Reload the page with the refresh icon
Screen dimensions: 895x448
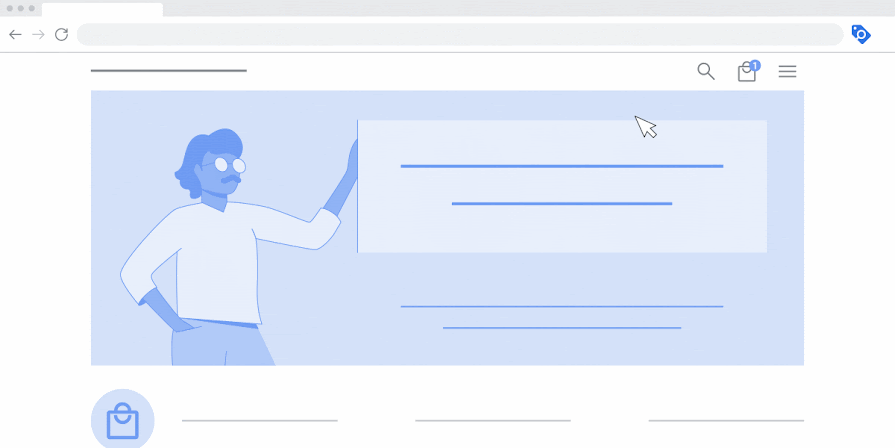62,35
